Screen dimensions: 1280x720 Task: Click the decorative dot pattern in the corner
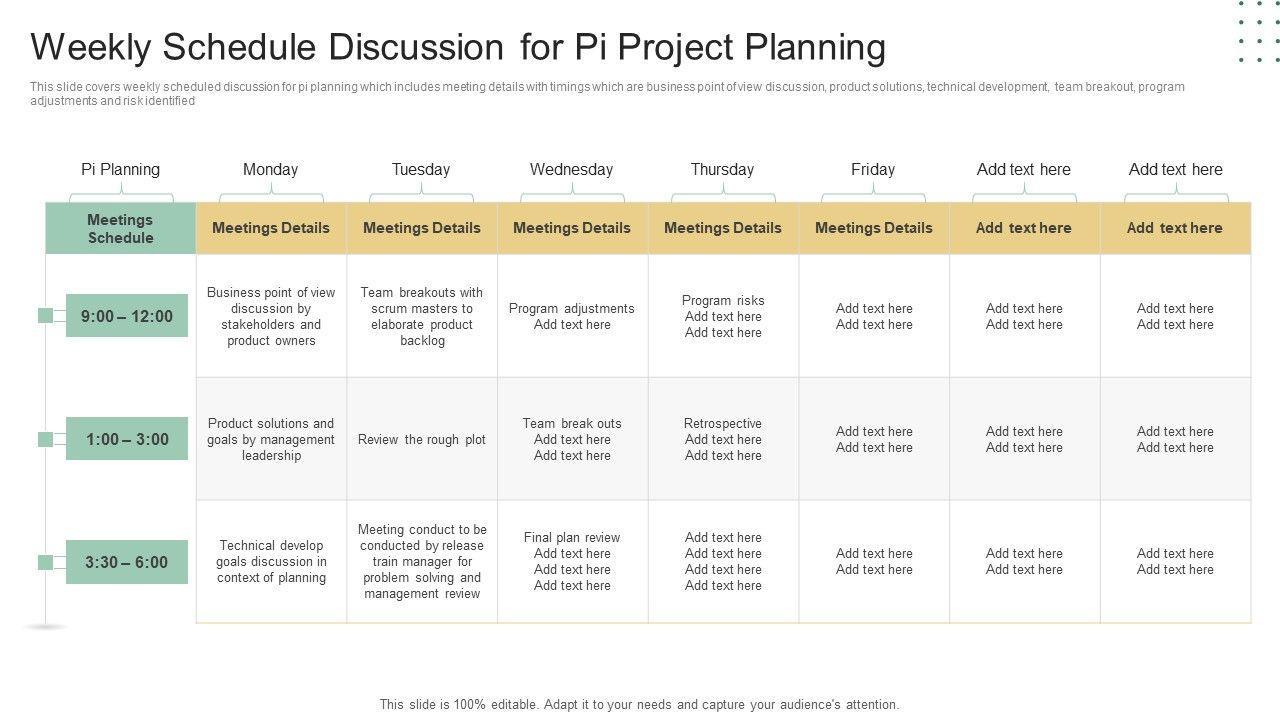1258,32
